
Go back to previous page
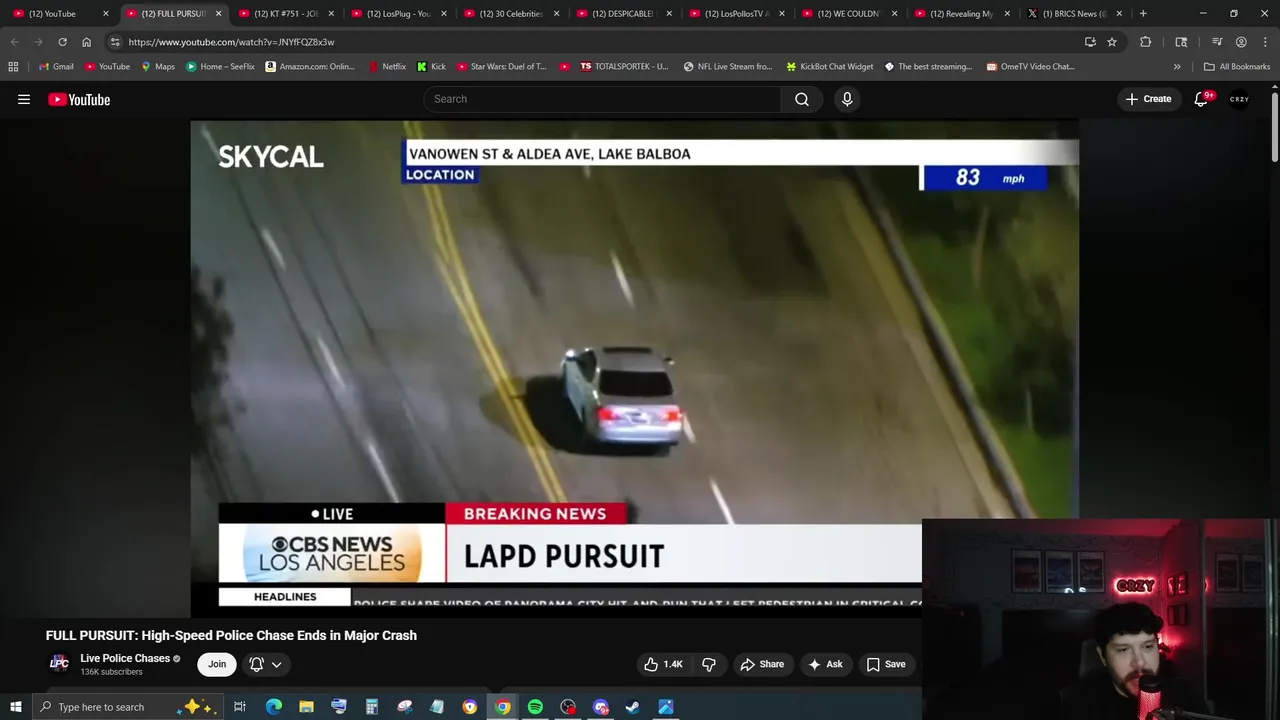pyautogui.click(x=14, y=42)
